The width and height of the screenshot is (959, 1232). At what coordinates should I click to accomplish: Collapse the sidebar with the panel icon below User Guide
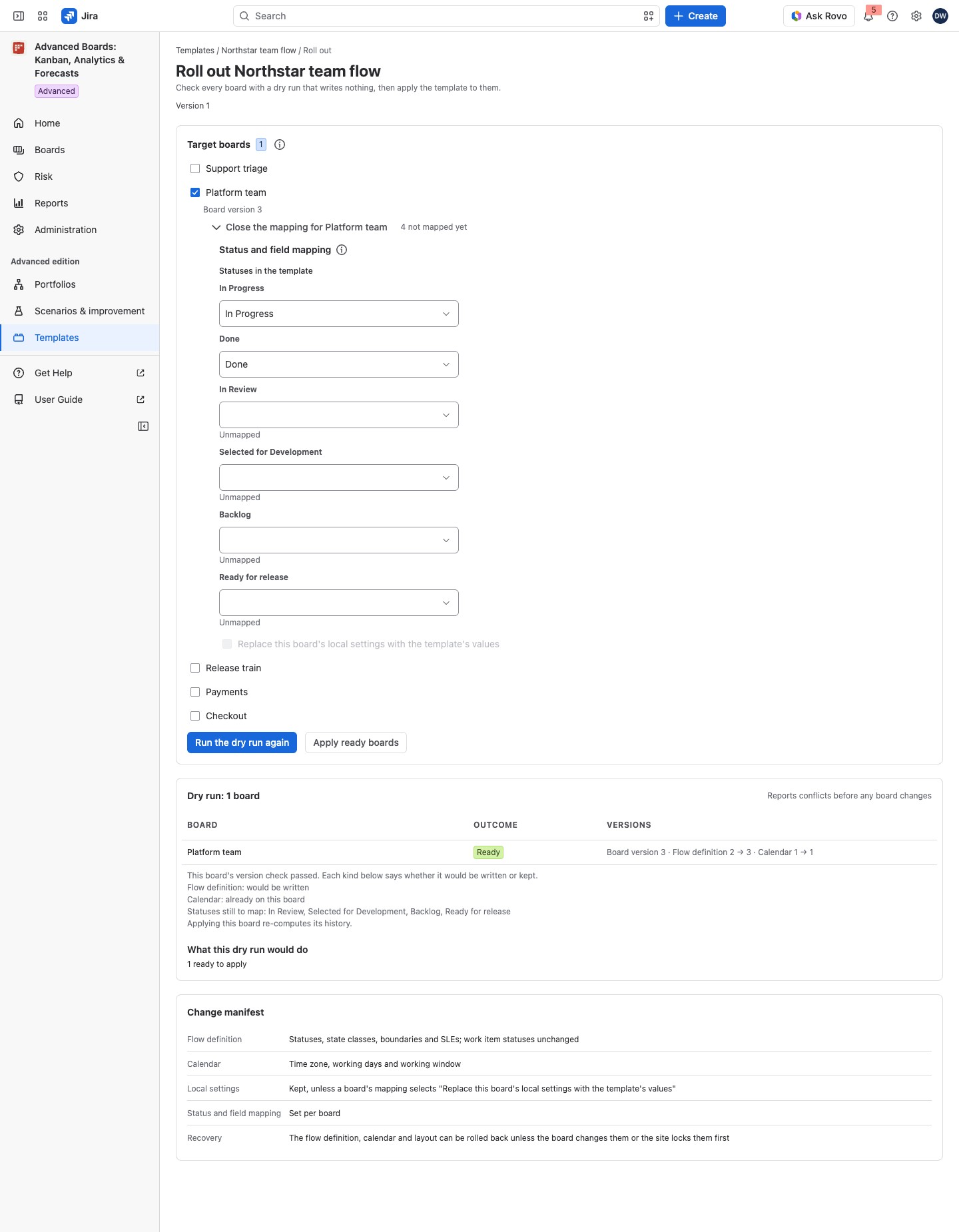143,426
